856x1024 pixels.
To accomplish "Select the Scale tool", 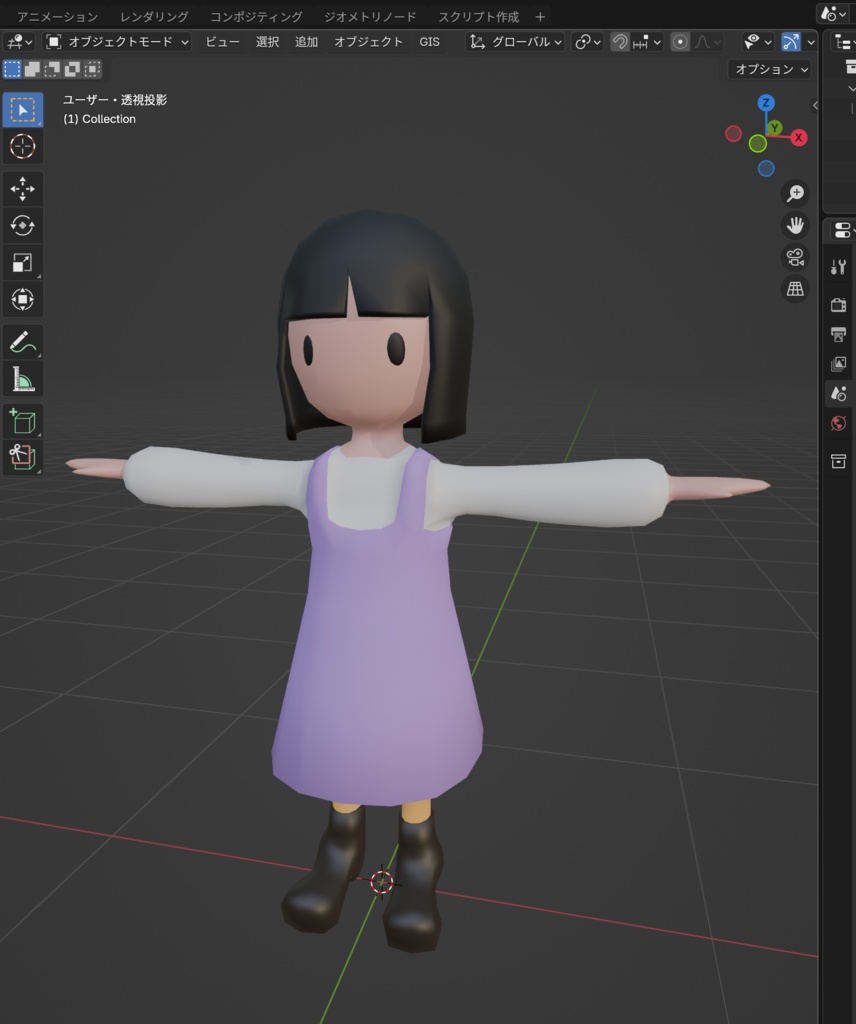I will tap(22, 262).
